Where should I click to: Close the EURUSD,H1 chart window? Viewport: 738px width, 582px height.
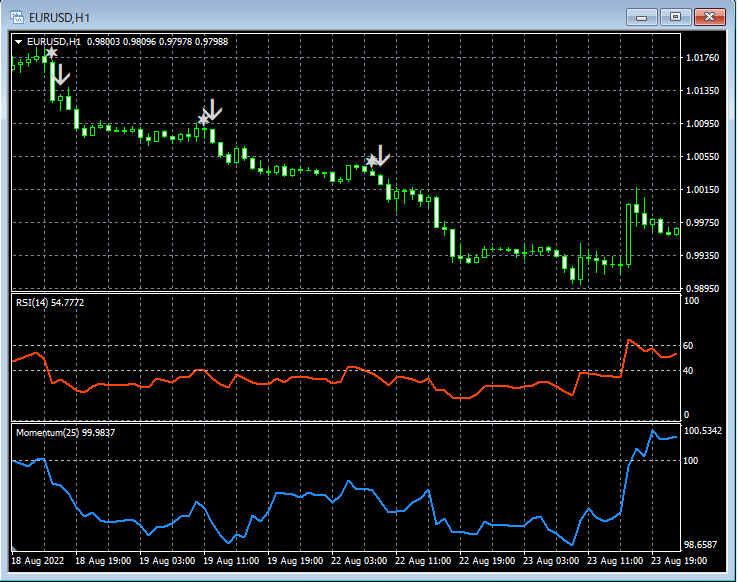click(709, 17)
